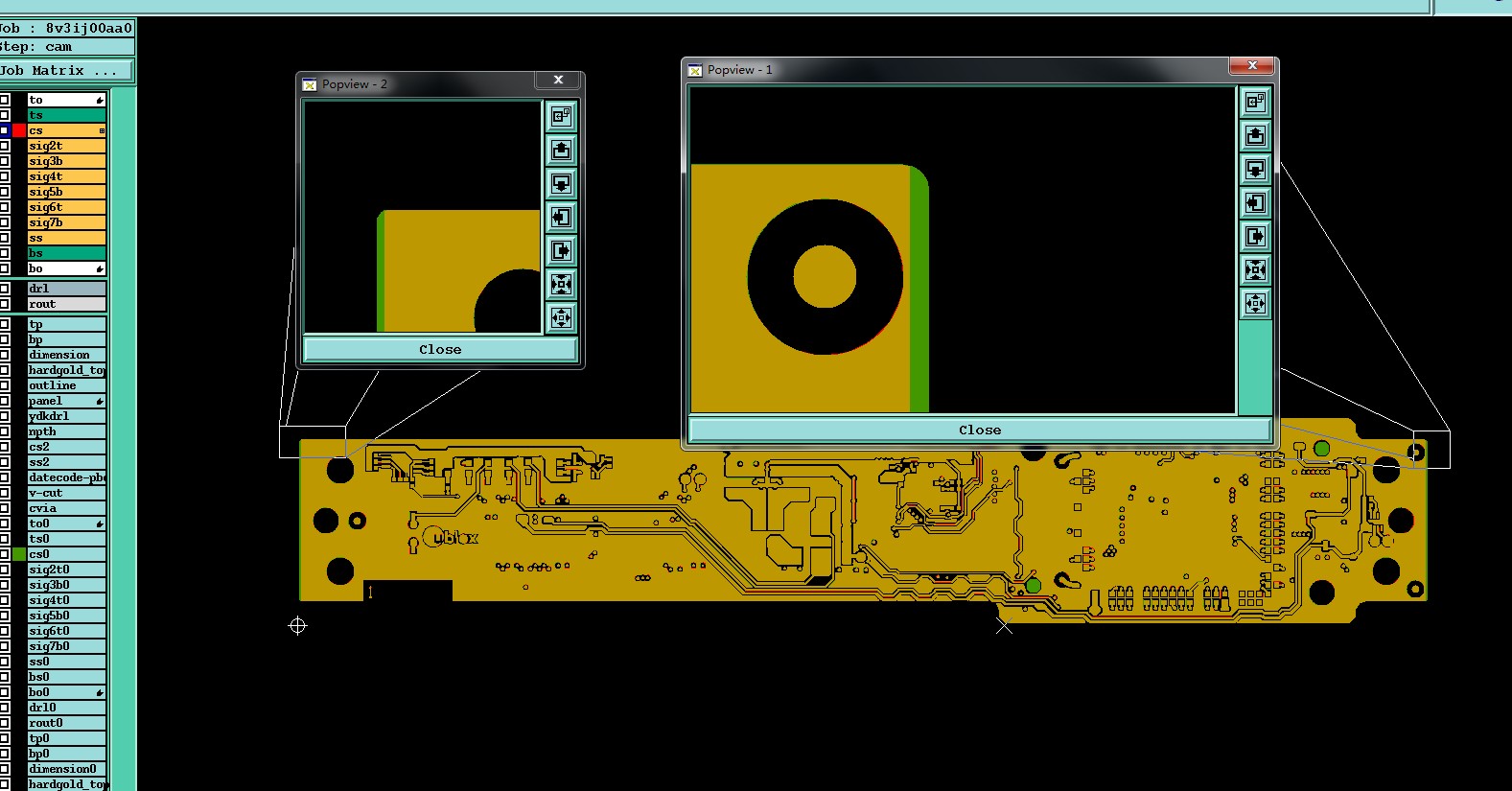Select the 'sig5b' layer row
1512x791 pixels.
point(66,192)
